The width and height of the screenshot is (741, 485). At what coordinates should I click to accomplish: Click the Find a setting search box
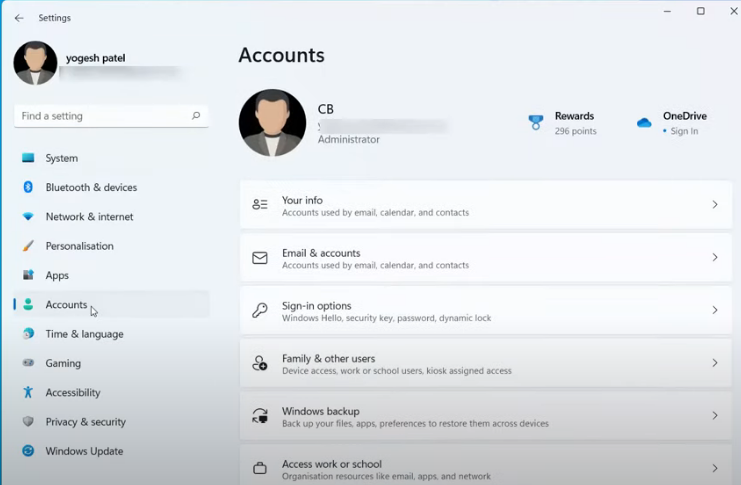click(x=100, y=116)
